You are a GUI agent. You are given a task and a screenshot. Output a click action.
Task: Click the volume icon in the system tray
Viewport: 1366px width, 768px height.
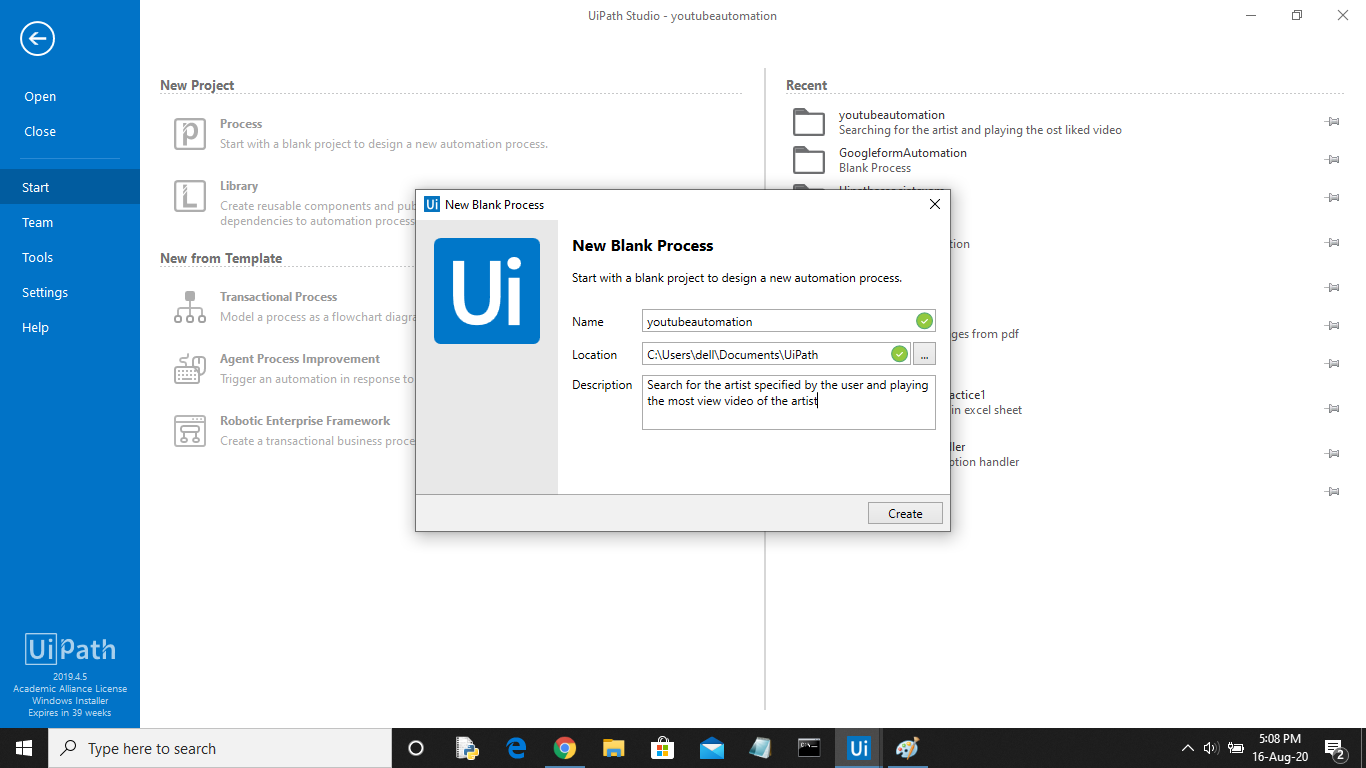click(x=1211, y=748)
